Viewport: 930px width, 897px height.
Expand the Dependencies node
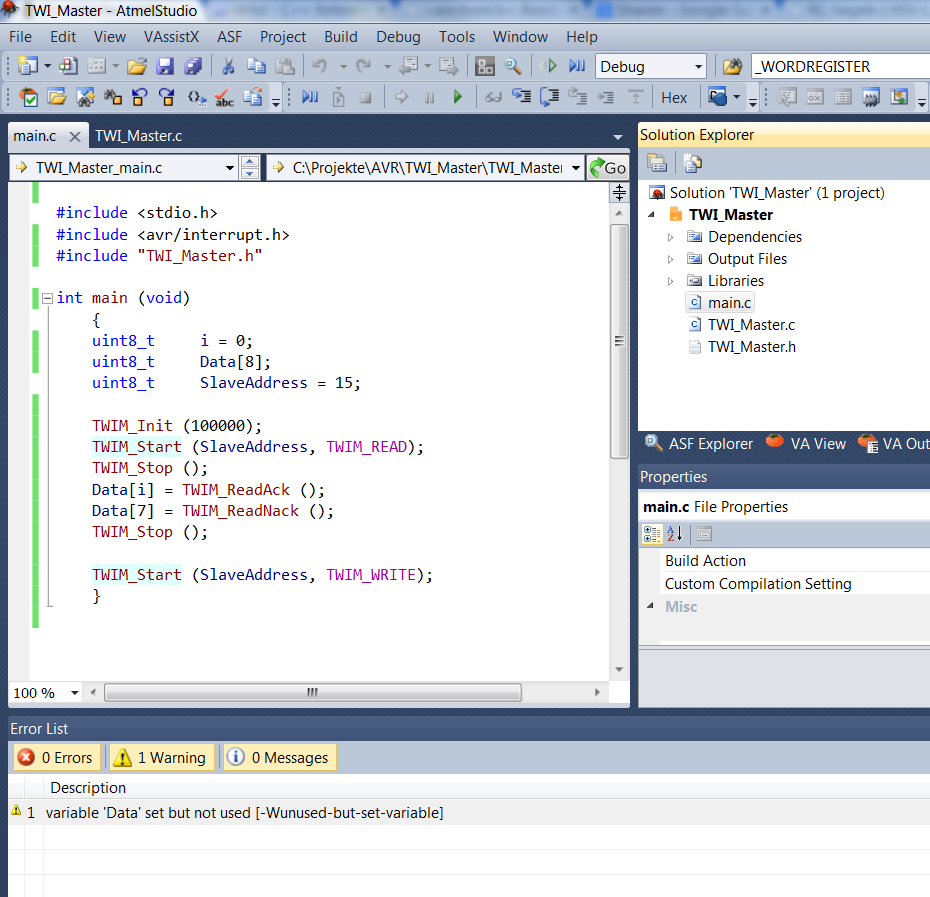click(x=670, y=237)
